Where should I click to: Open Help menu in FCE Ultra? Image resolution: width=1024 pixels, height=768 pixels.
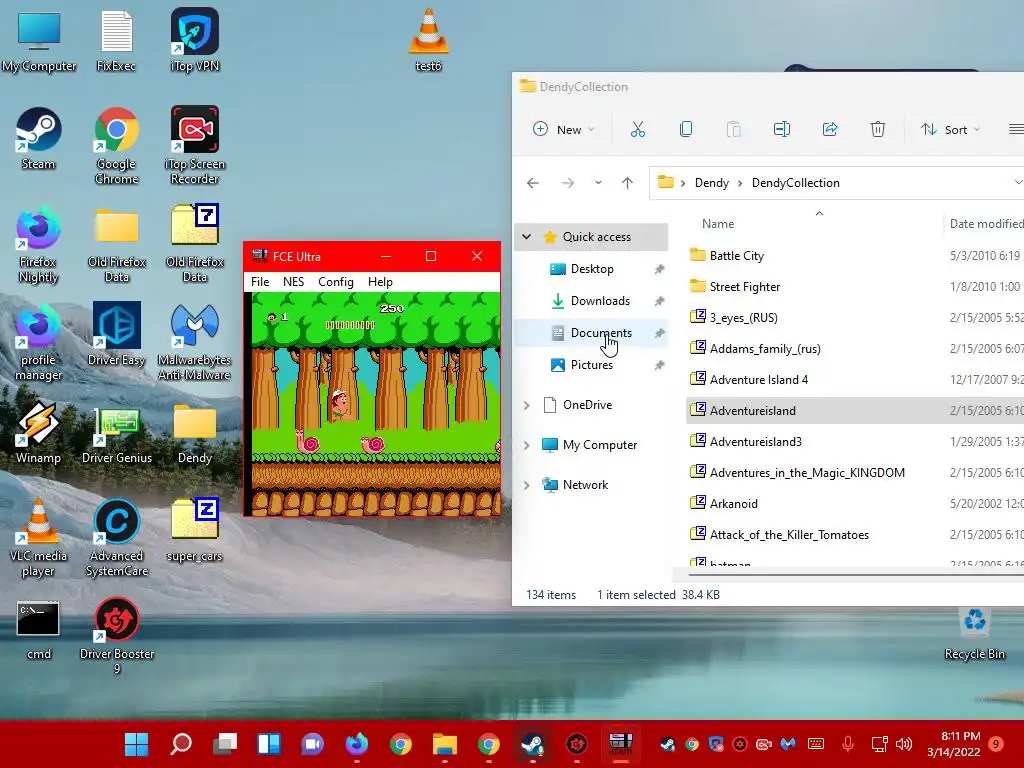380,281
